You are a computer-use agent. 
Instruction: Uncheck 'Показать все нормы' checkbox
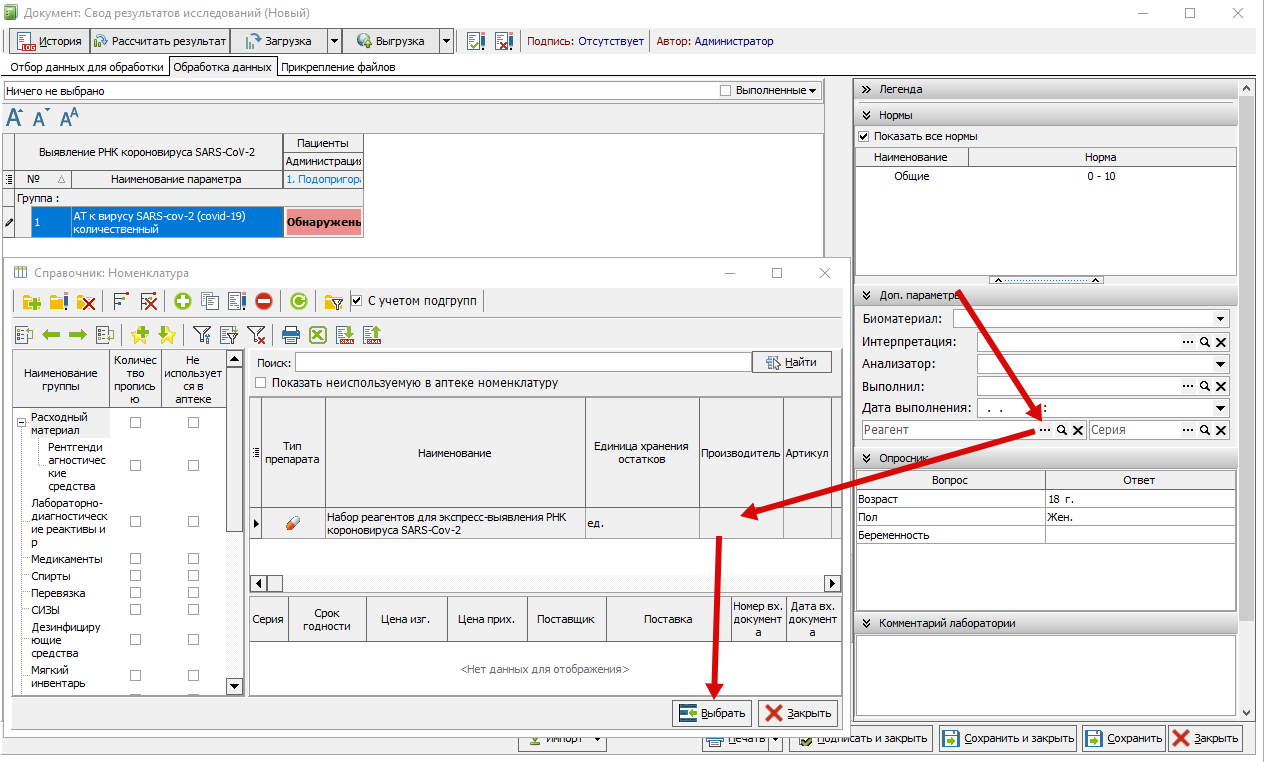pyautogui.click(x=864, y=136)
